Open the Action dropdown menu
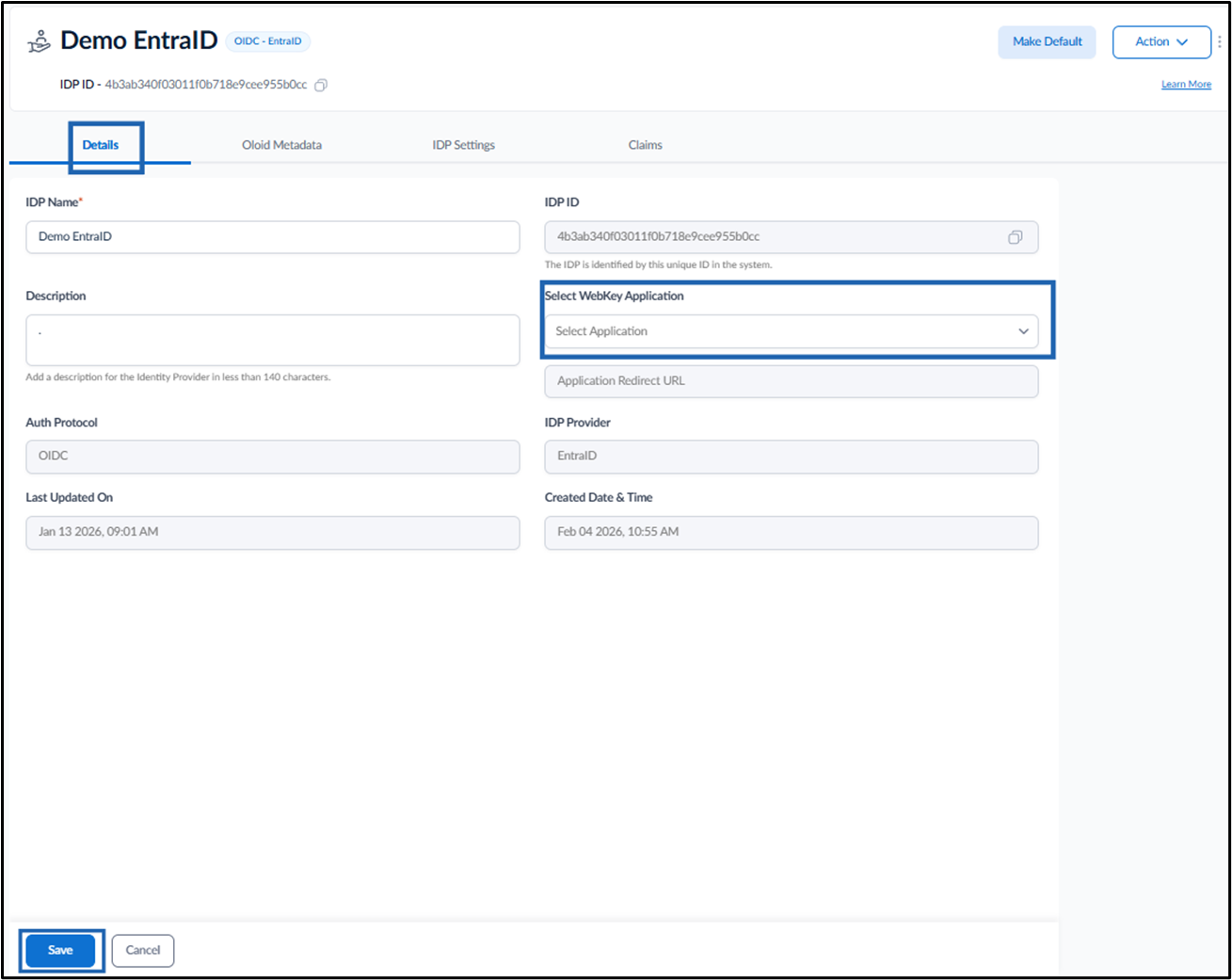Image resolution: width=1232 pixels, height=980 pixels. [1161, 41]
